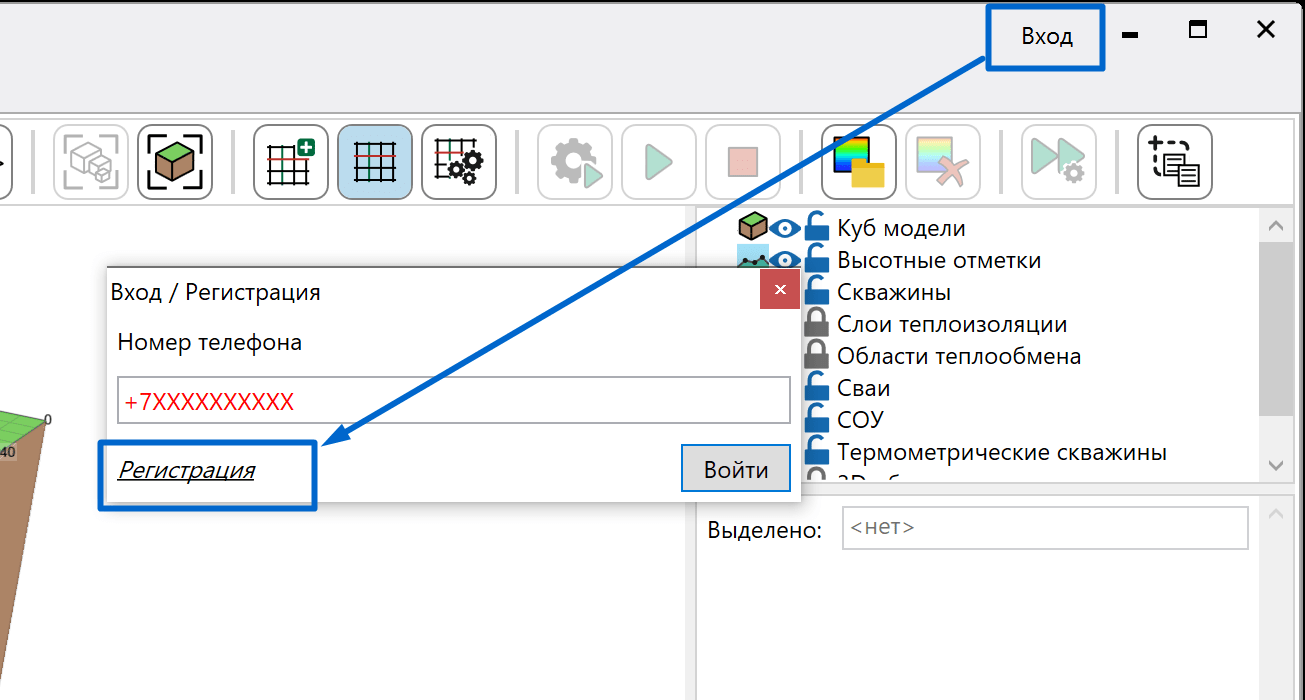
Task: Open grid settings icon with gears
Action: pyautogui.click(x=459, y=162)
